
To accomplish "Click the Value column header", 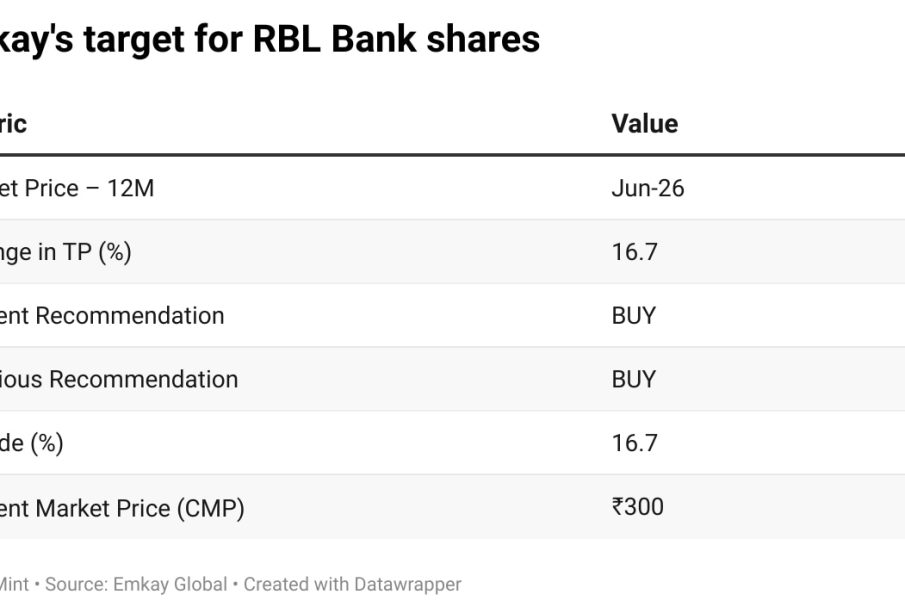I will tap(644, 124).
